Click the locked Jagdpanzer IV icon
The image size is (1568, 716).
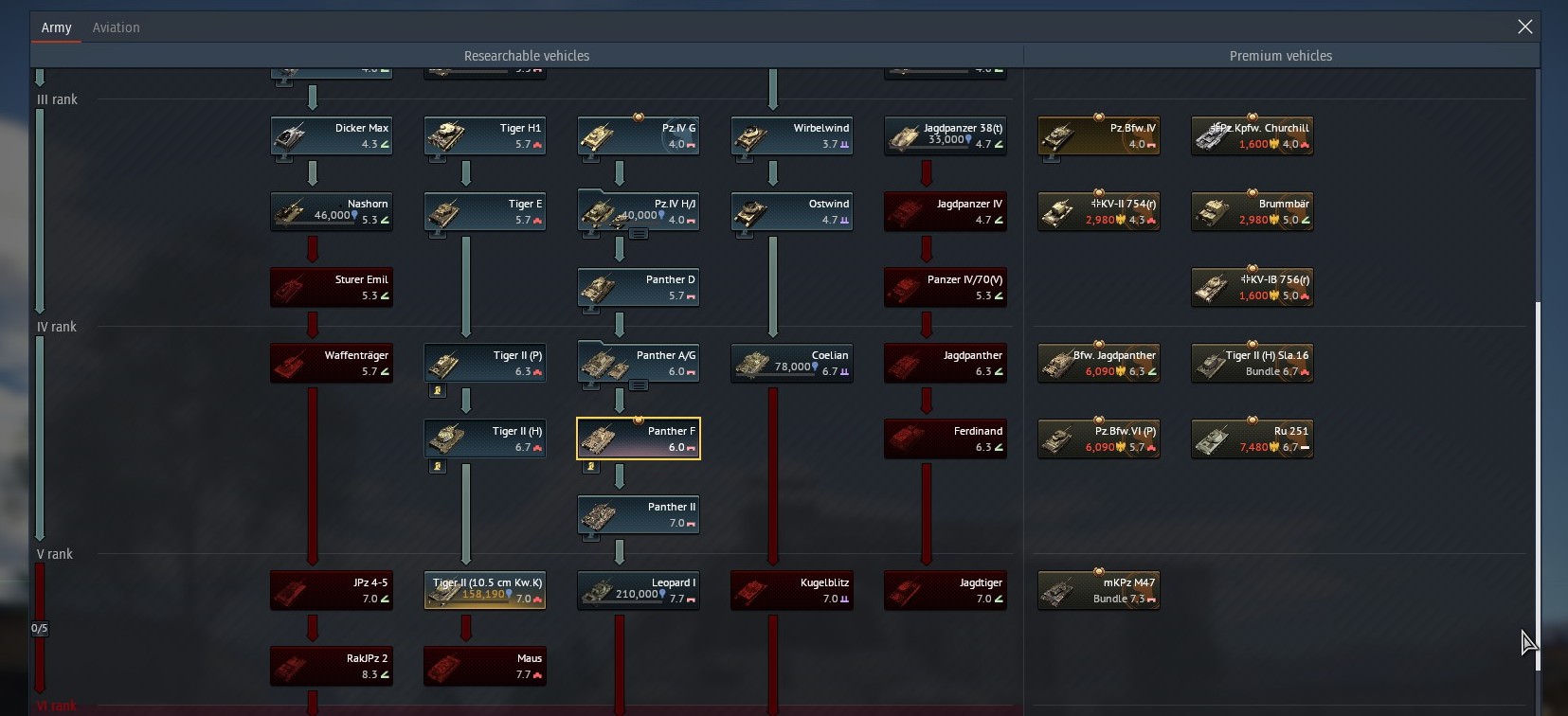(904, 212)
